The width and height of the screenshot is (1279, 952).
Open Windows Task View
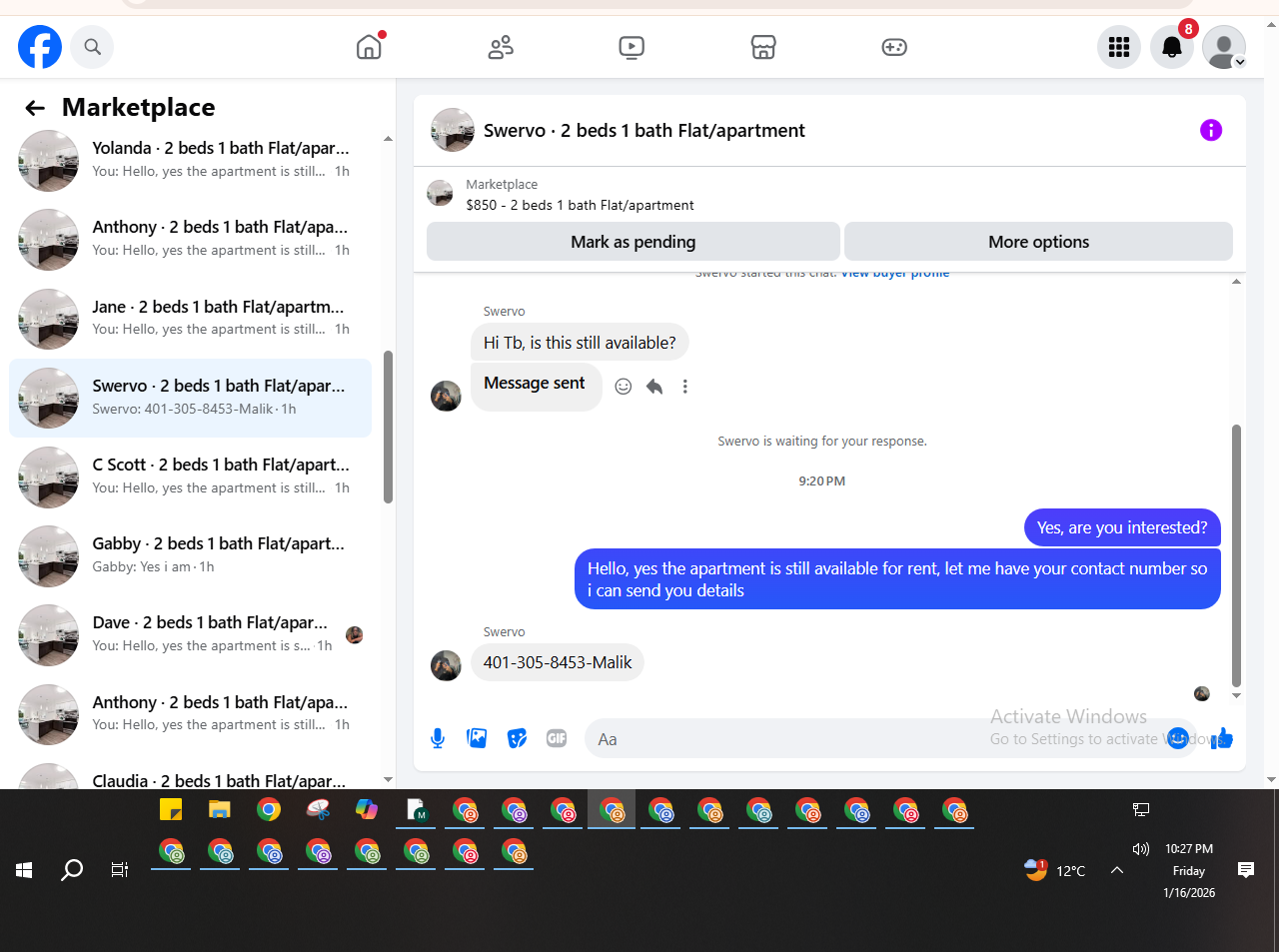coord(120,870)
